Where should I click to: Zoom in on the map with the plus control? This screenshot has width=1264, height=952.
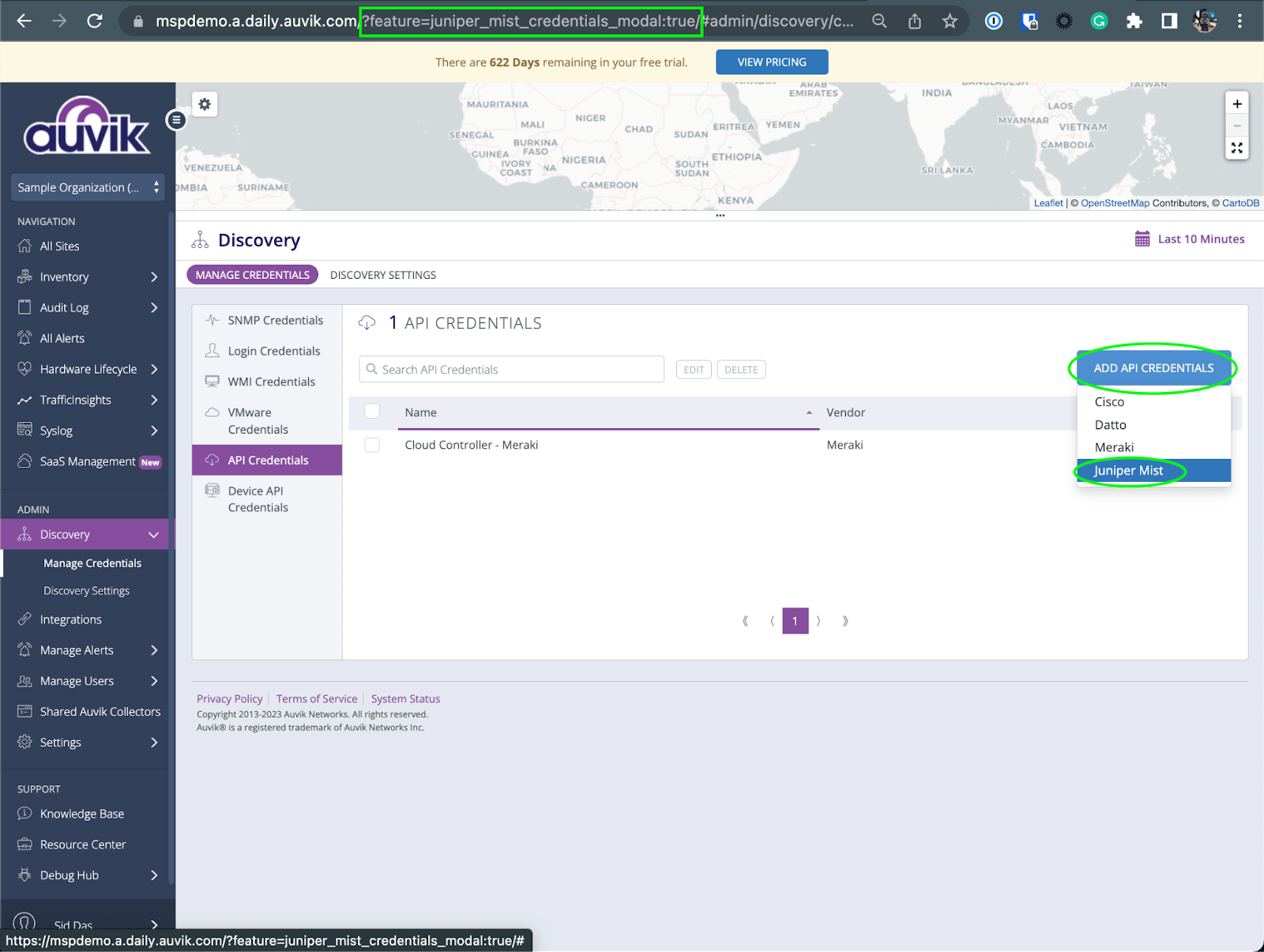(1236, 103)
